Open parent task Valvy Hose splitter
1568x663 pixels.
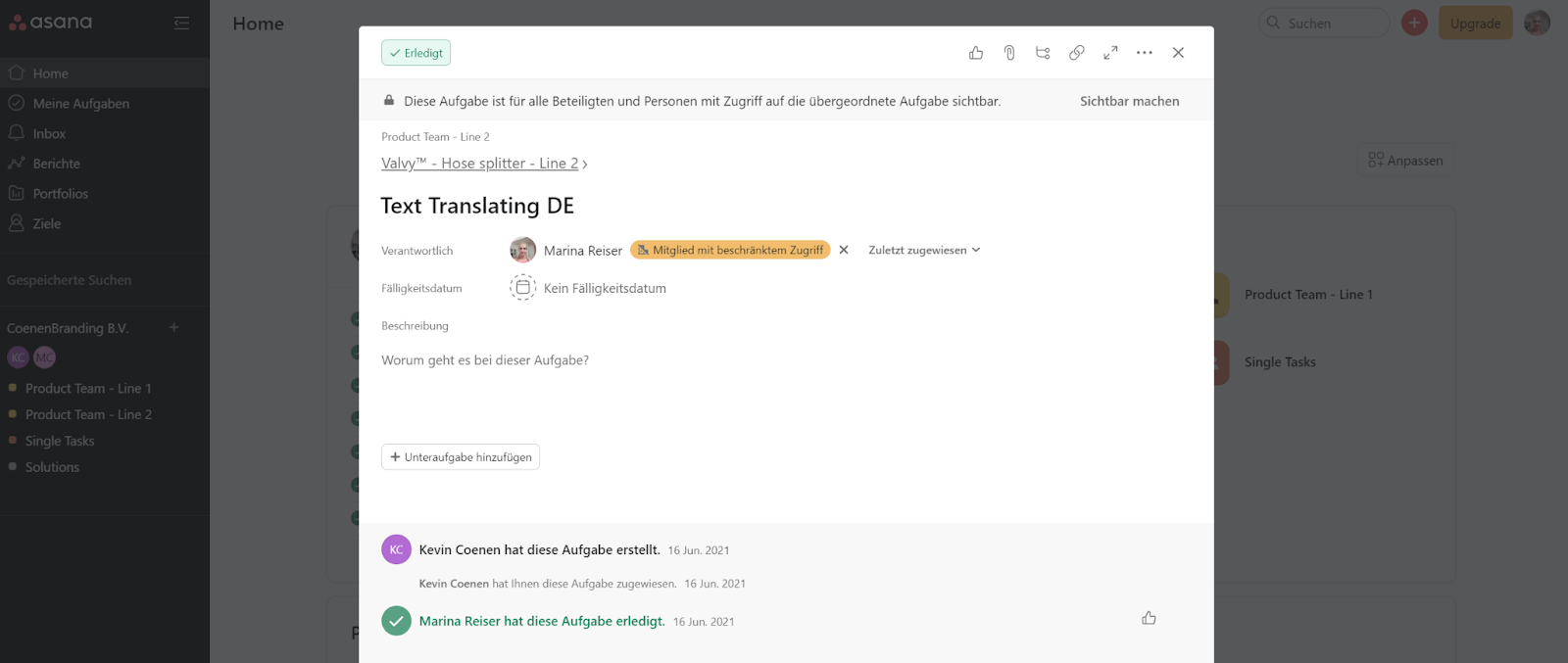[479, 164]
